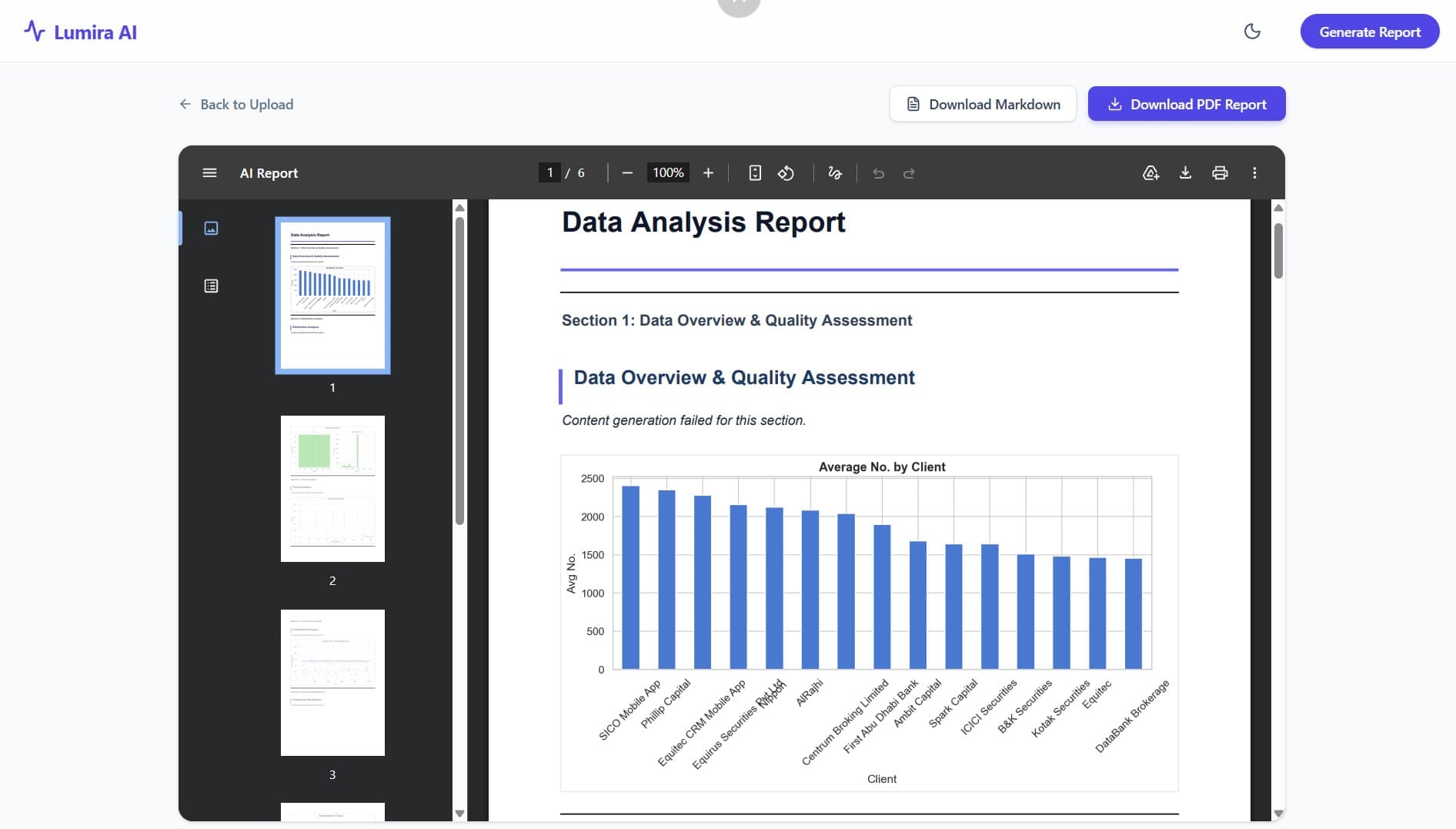Click the thumbnail panel scrollbar
The image size is (1456, 829).
(x=459, y=371)
